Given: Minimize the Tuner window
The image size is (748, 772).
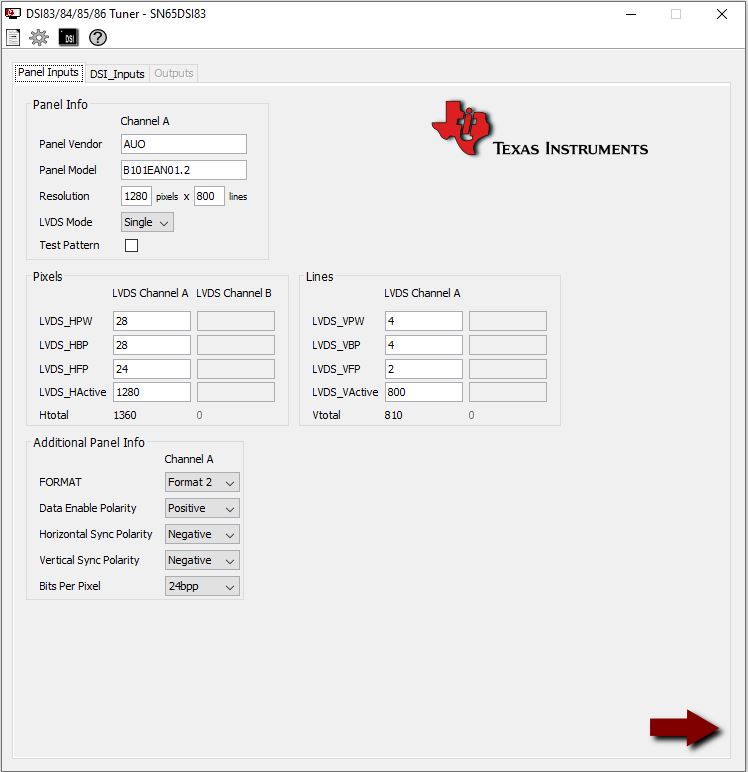Looking at the screenshot, I should (x=631, y=14).
